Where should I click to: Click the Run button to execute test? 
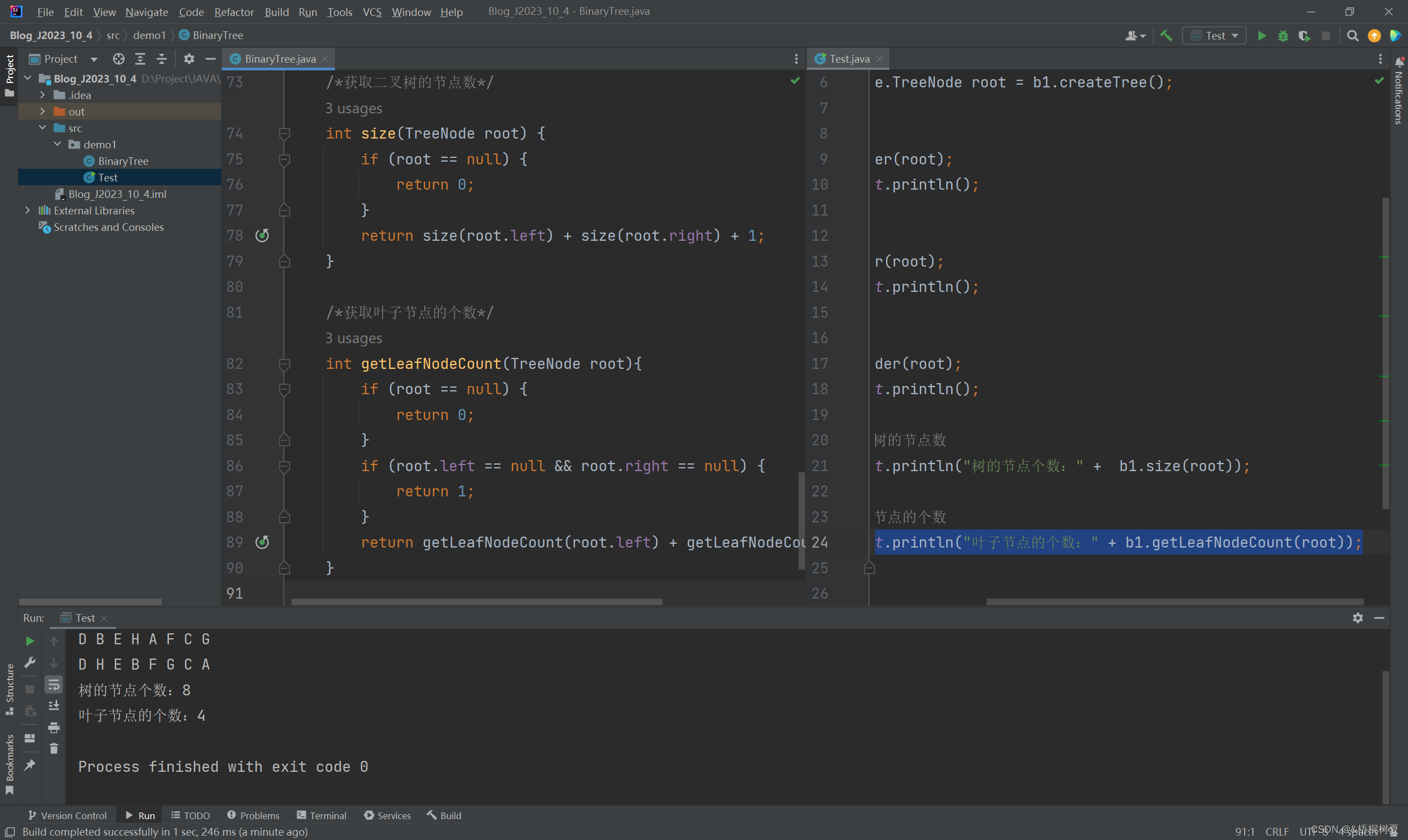click(x=1262, y=35)
